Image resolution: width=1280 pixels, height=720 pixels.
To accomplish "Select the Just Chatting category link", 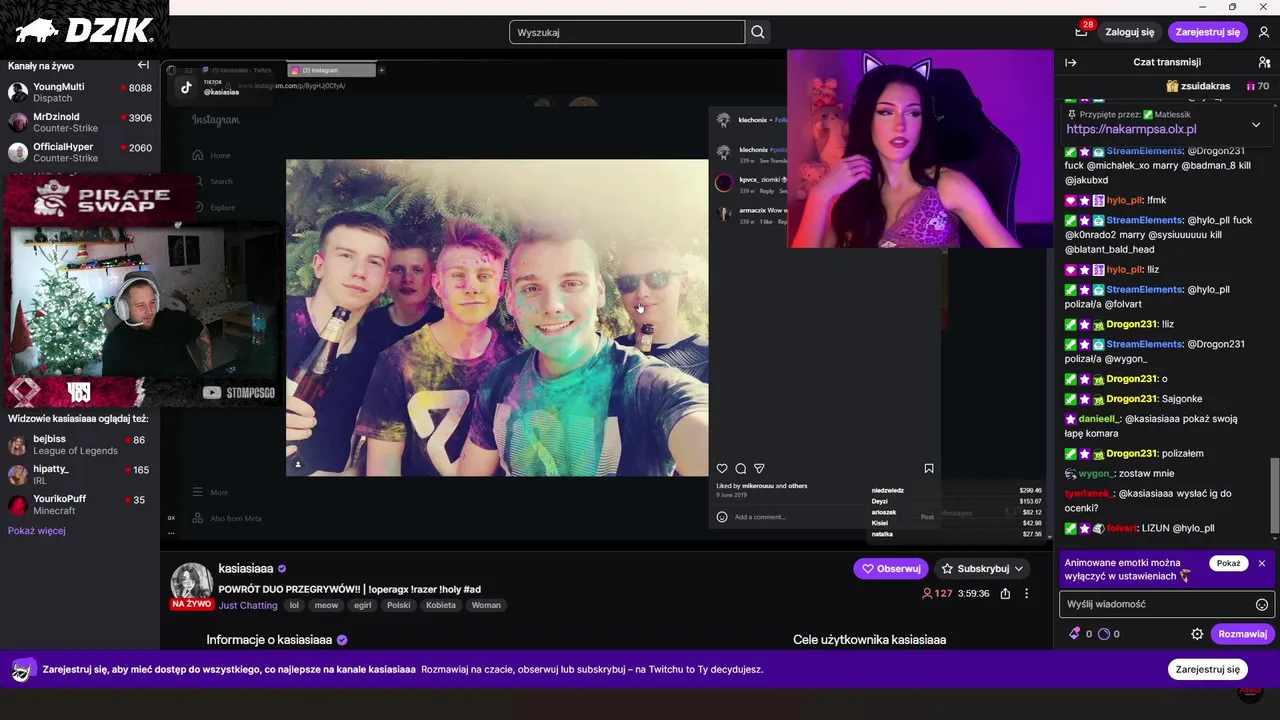I will click(x=248, y=605).
